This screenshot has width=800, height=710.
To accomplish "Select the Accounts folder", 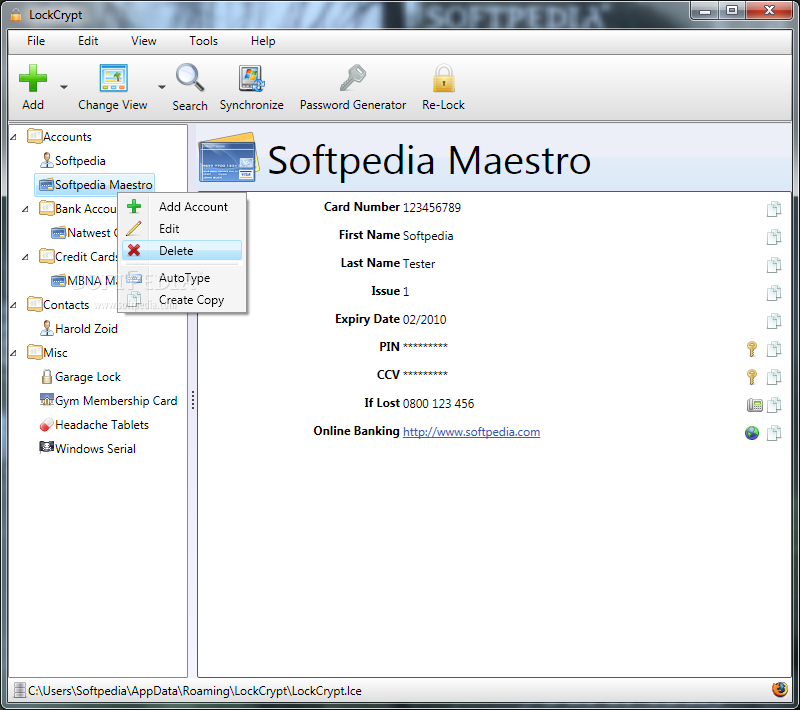I will coord(59,137).
